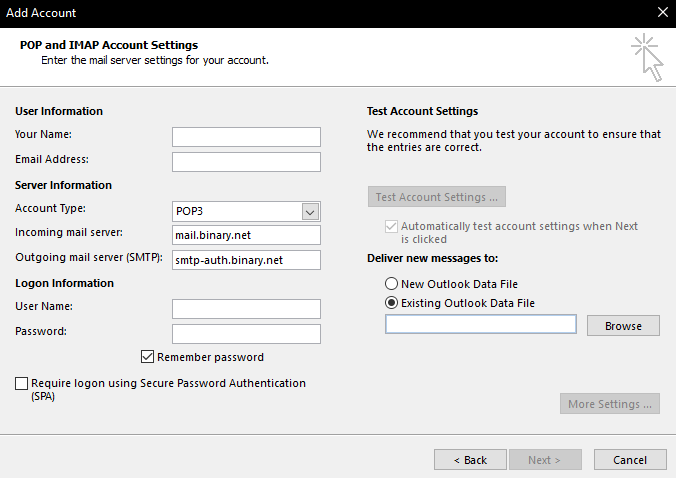Focus the Incoming mail server field
The height and width of the screenshot is (478, 676).
246,235
